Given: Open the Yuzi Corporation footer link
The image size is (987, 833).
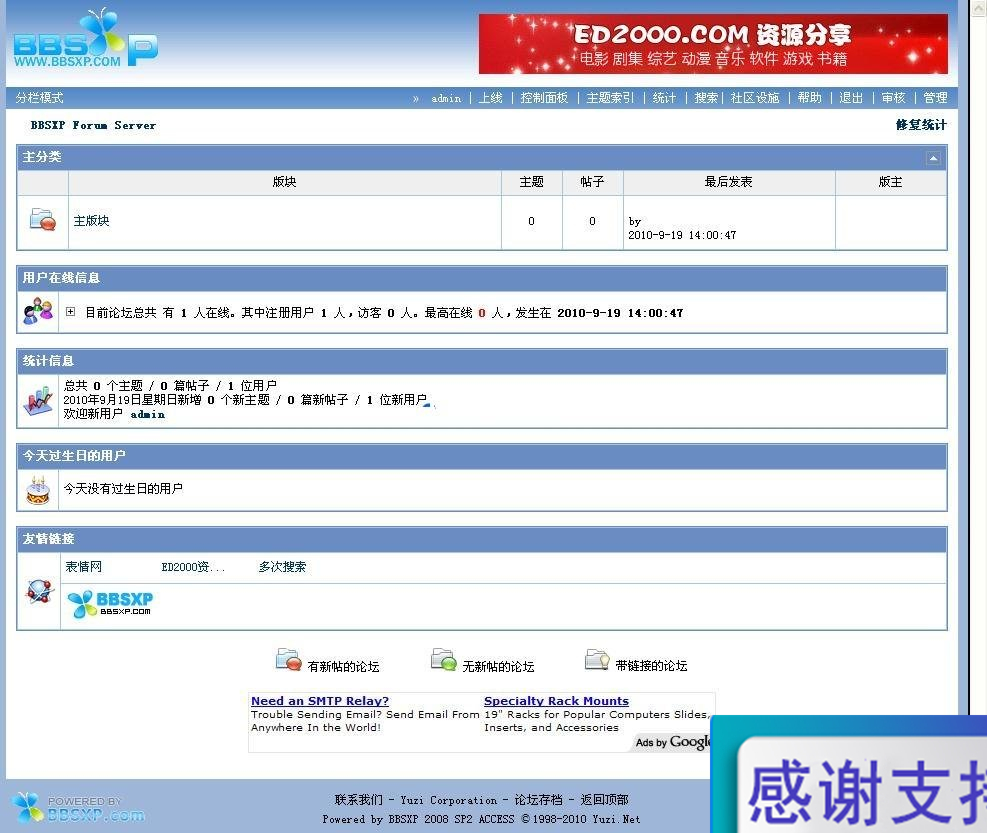Looking at the screenshot, I should click(x=449, y=800).
